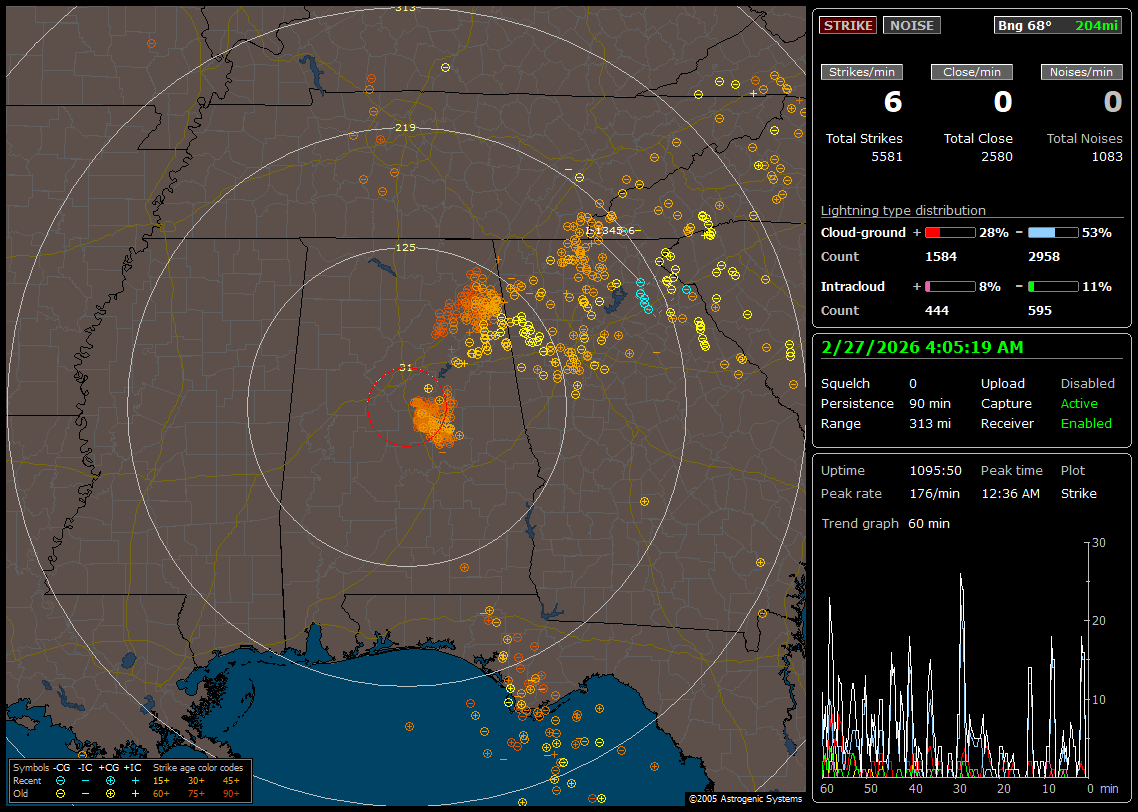Screen dimensions: 1138x812
Task: Click the yellow old +CG symbol in legend
Action: (110, 793)
